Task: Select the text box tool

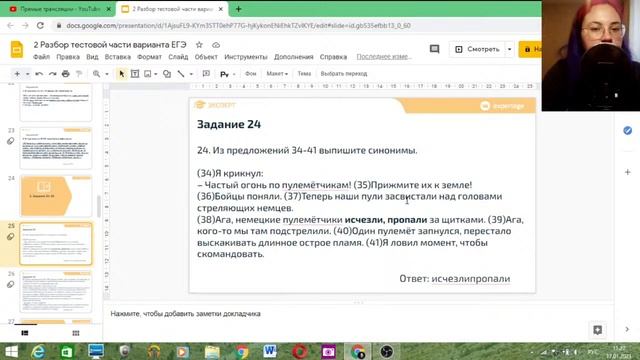Action: [135, 74]
